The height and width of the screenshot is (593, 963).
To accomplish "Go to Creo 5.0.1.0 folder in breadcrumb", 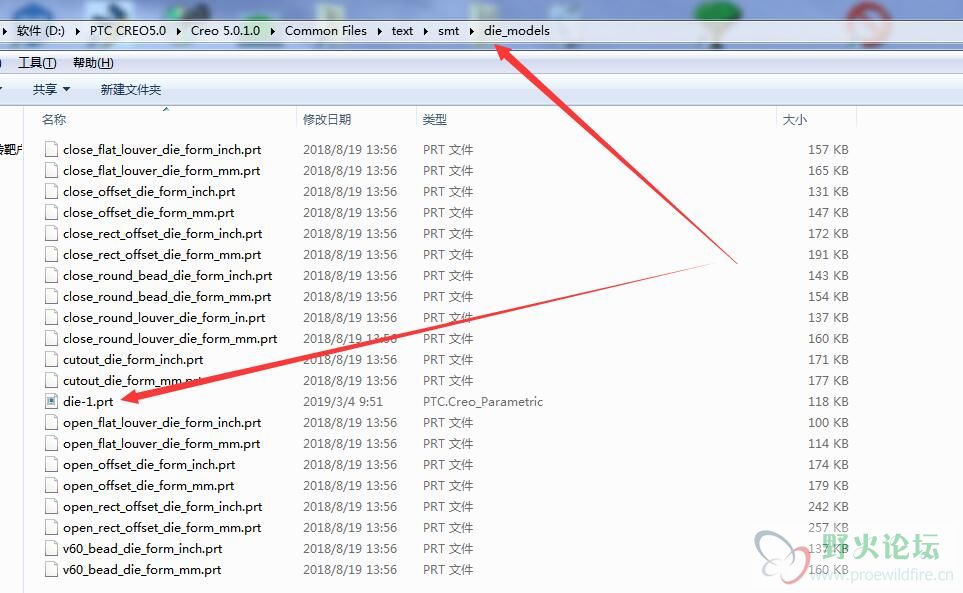I will [x=225, y=31].
